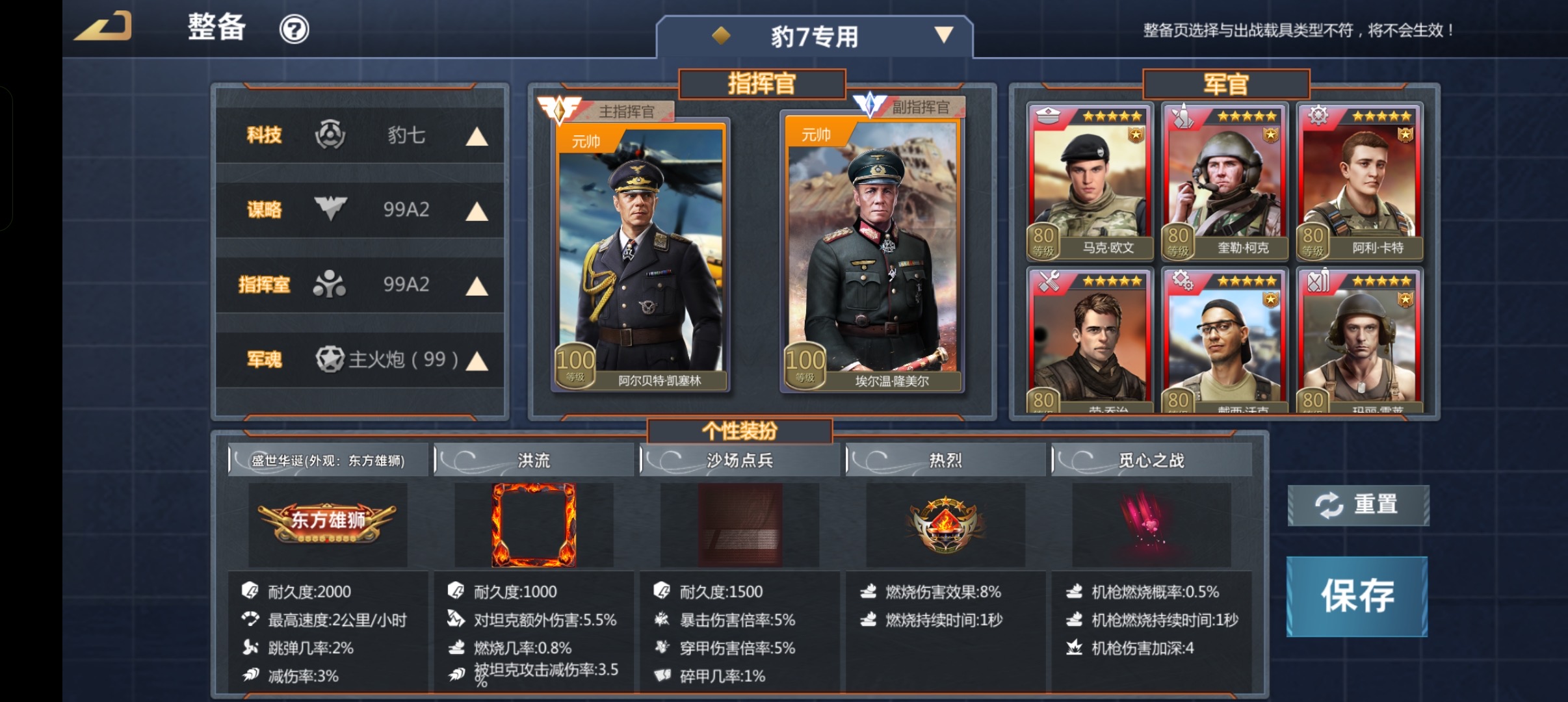Click the 保存 save button
Screen dimensions: 1568x702
(1357, 595)
